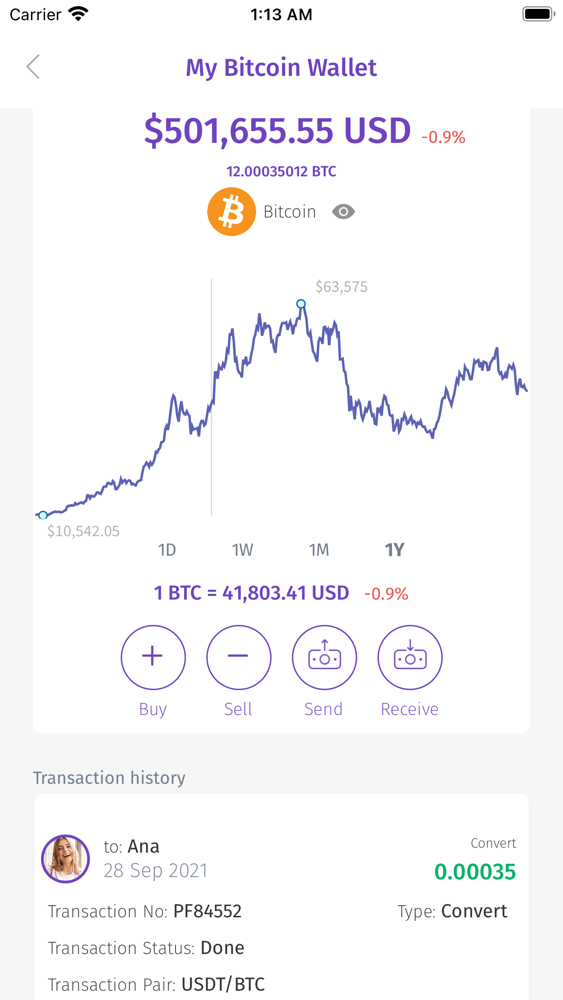Toggle balance visibility eye icon
This screenshot has width=563, height=1000.
pyautogui.click(x=344, y=212)
